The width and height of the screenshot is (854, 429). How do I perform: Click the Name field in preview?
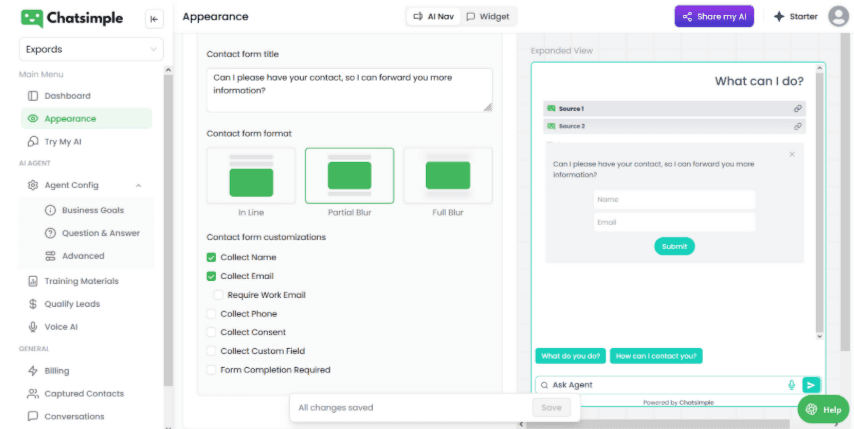[674, 199]
